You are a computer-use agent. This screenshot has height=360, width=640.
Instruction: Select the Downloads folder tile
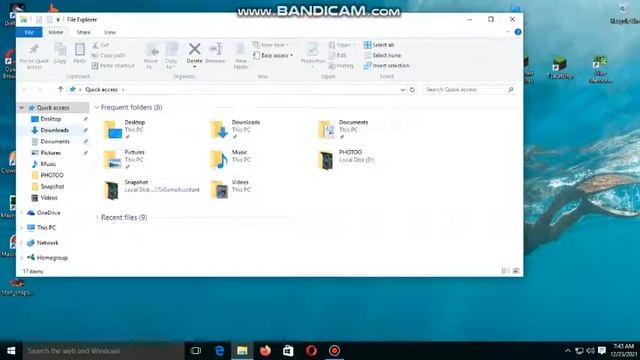click(235, 129)
